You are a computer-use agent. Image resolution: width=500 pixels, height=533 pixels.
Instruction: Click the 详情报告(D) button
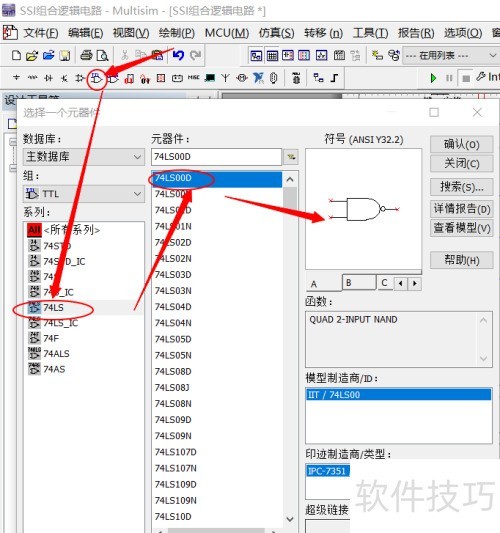click(461, 208)
